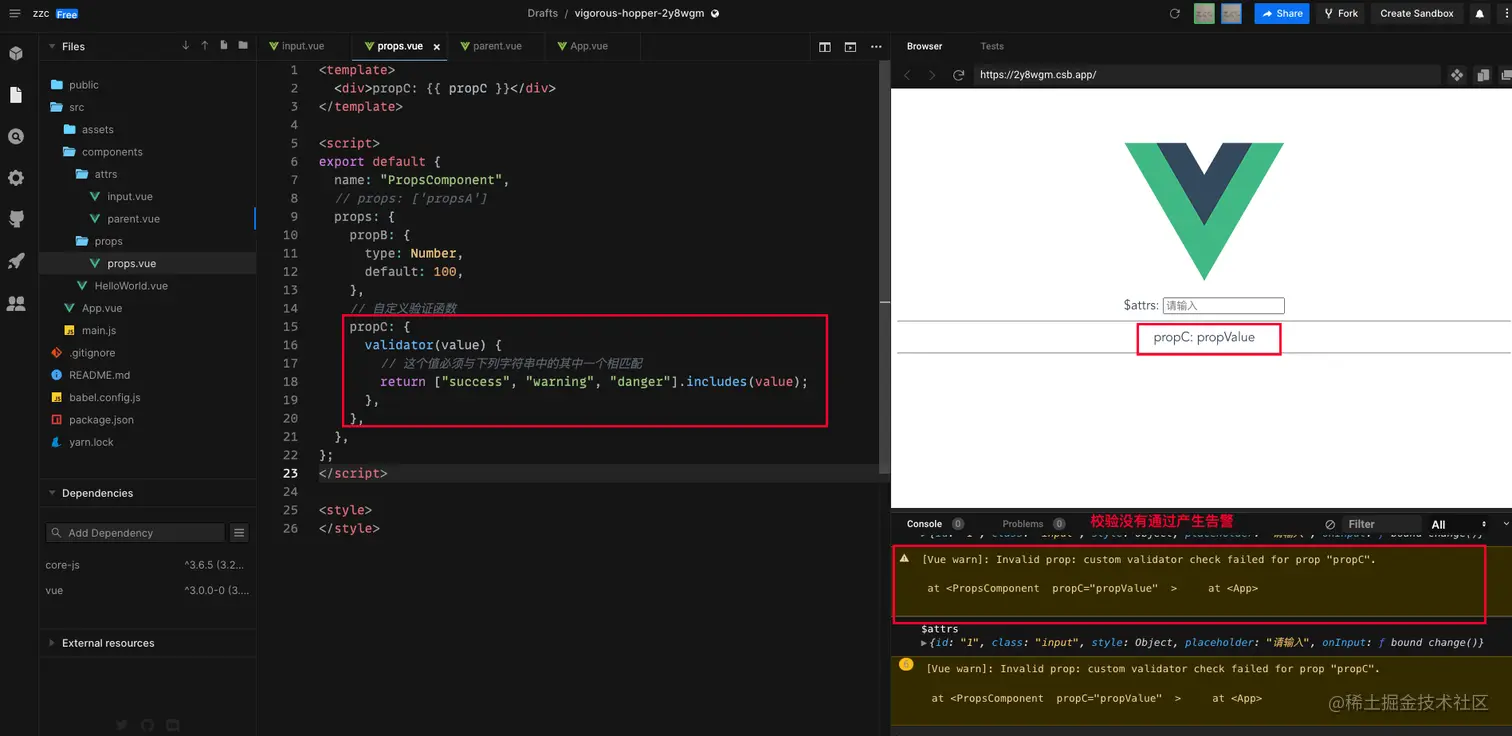Open the Live collaboration people icon
Screen dimensions: 1512x736
(x=15, y=303)
